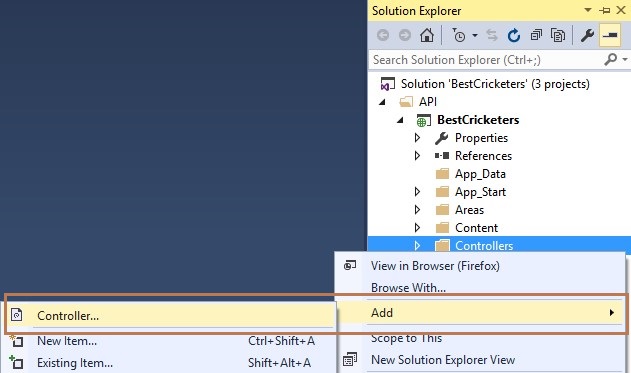Collapse the BestCricketers project node
Viewport: 631px width, 373px height.
pyautogui.click(x=400, y=120)
